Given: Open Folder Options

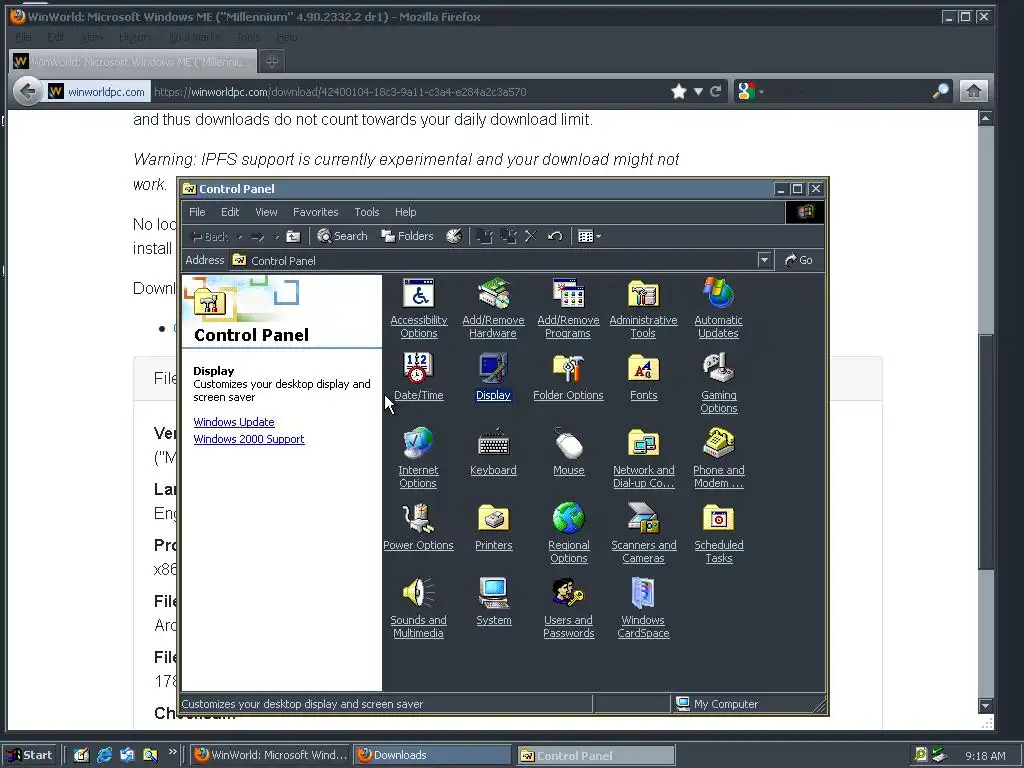Looking at the screenshot, I should (568, 376).
